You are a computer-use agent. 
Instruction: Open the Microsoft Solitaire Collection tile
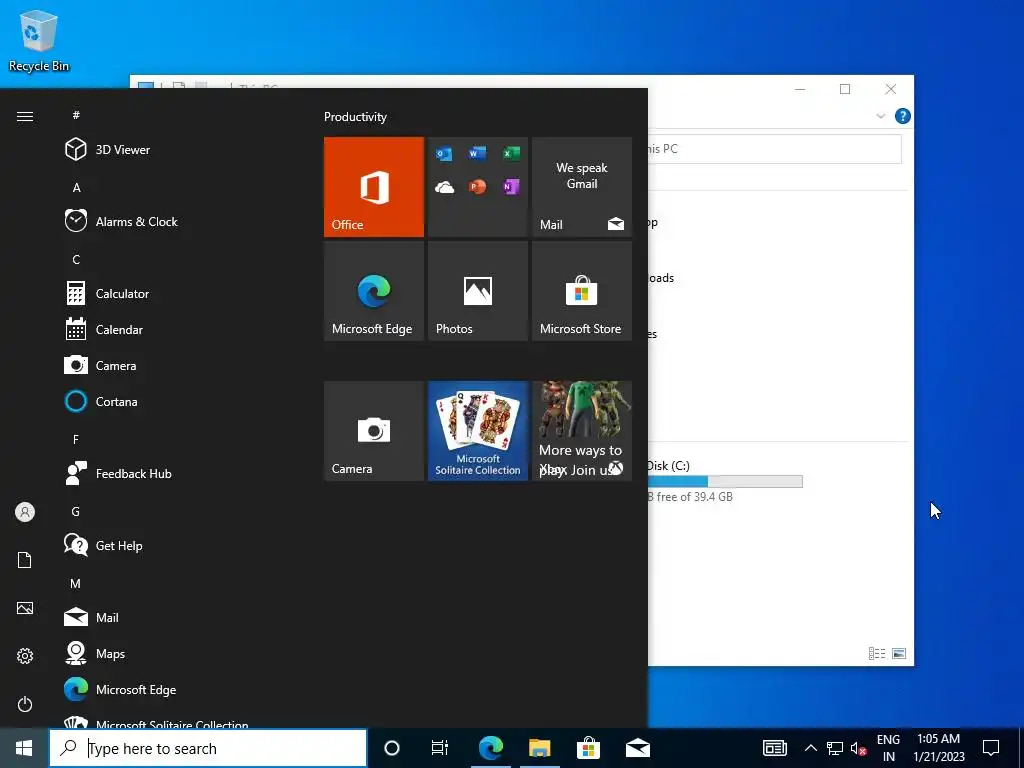click(477, 431)
